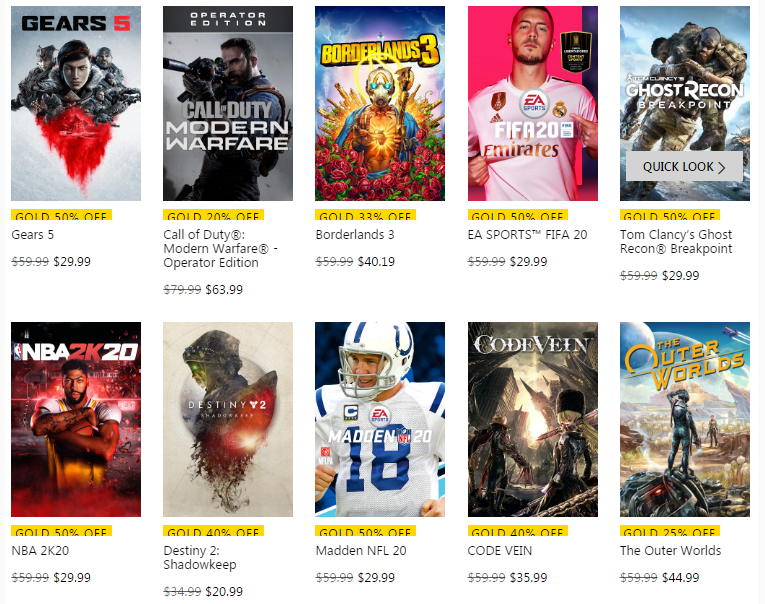Open the NBA 2K20 cover art
The height and width of the screenshot is (604, 765).
76,419
